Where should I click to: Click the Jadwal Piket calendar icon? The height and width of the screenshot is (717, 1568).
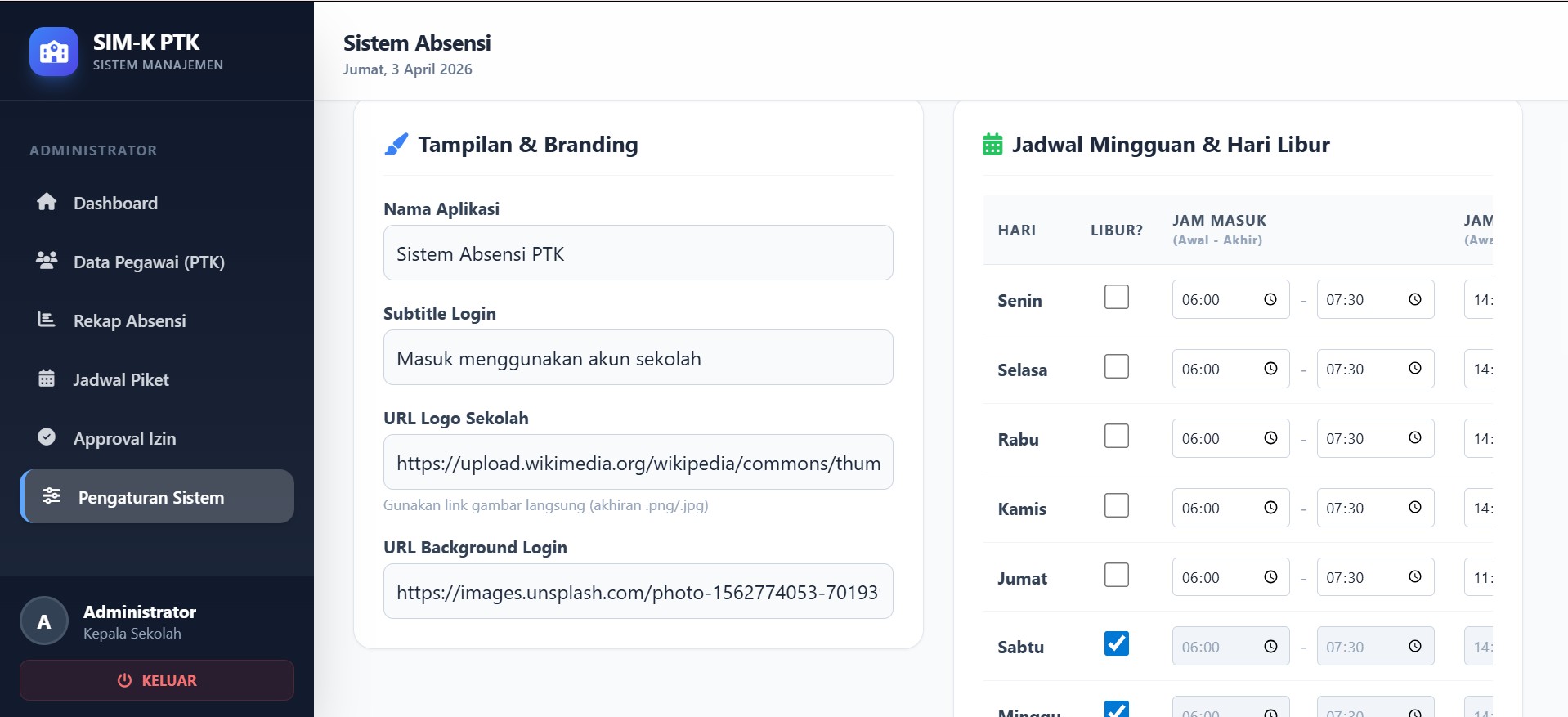pos(47,379)
